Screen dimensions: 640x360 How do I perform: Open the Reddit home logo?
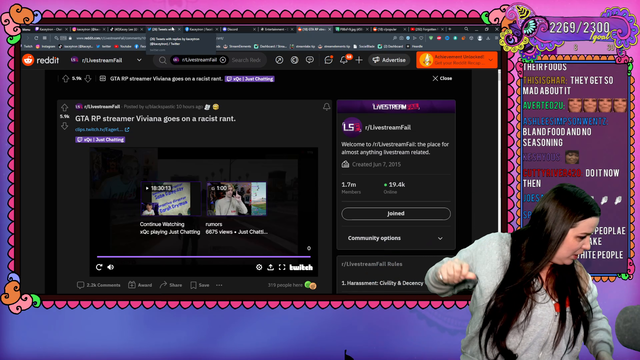click(x=40, y=60)
